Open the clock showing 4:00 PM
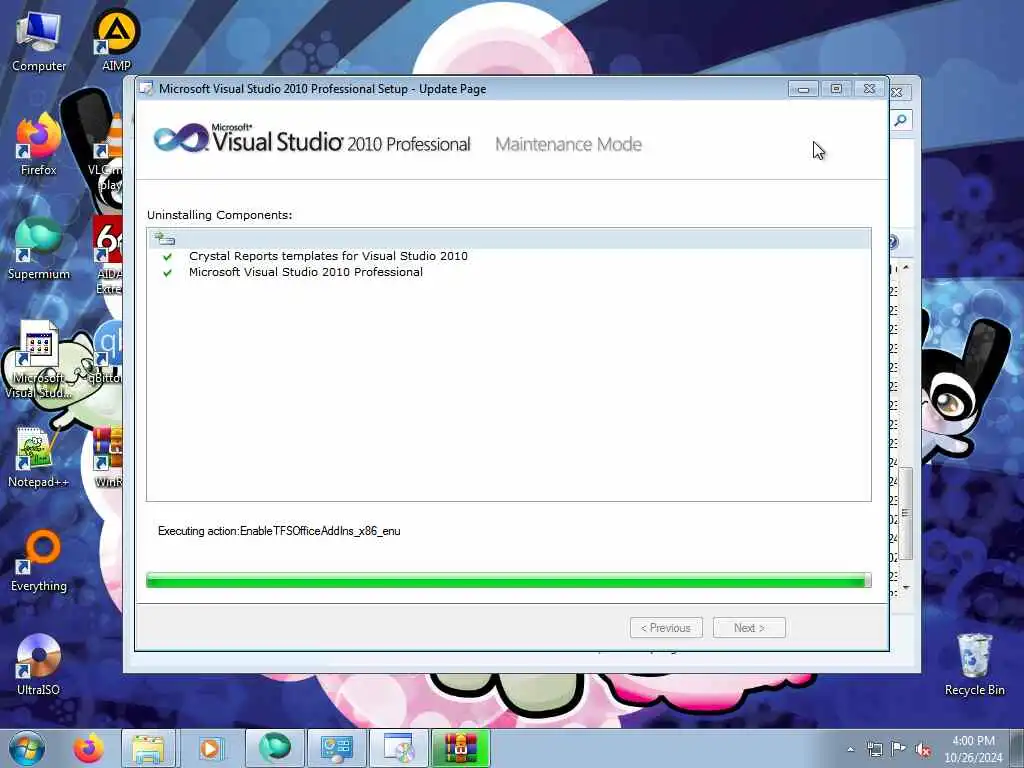This screenshot has width=1024, height=768. click(x=973, y=749)
